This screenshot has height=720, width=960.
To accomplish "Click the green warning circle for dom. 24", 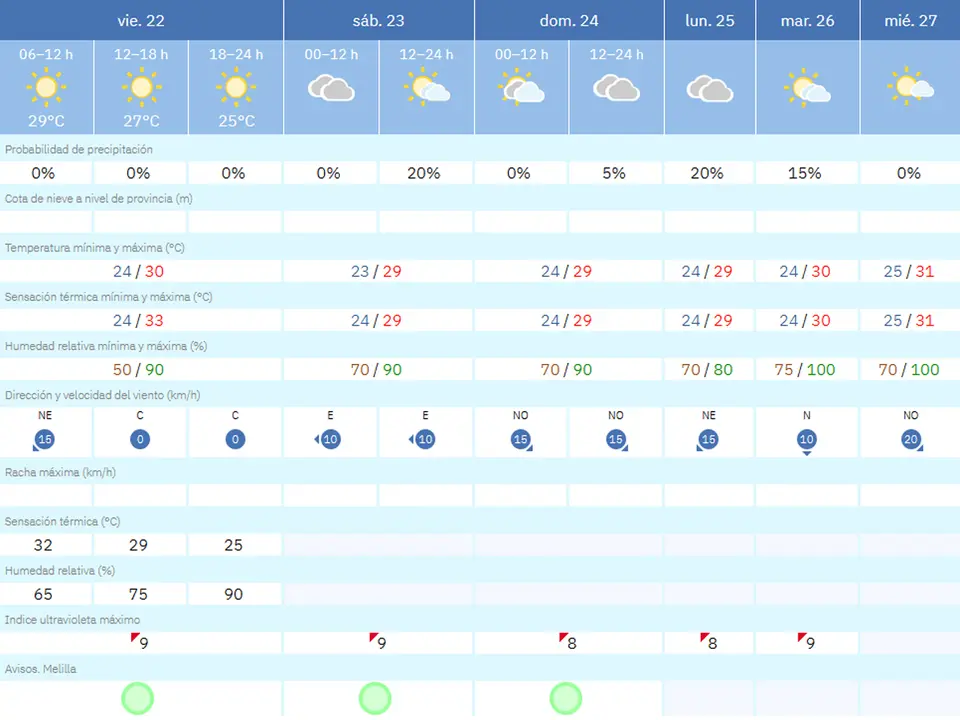I will [x=566, y=699].
